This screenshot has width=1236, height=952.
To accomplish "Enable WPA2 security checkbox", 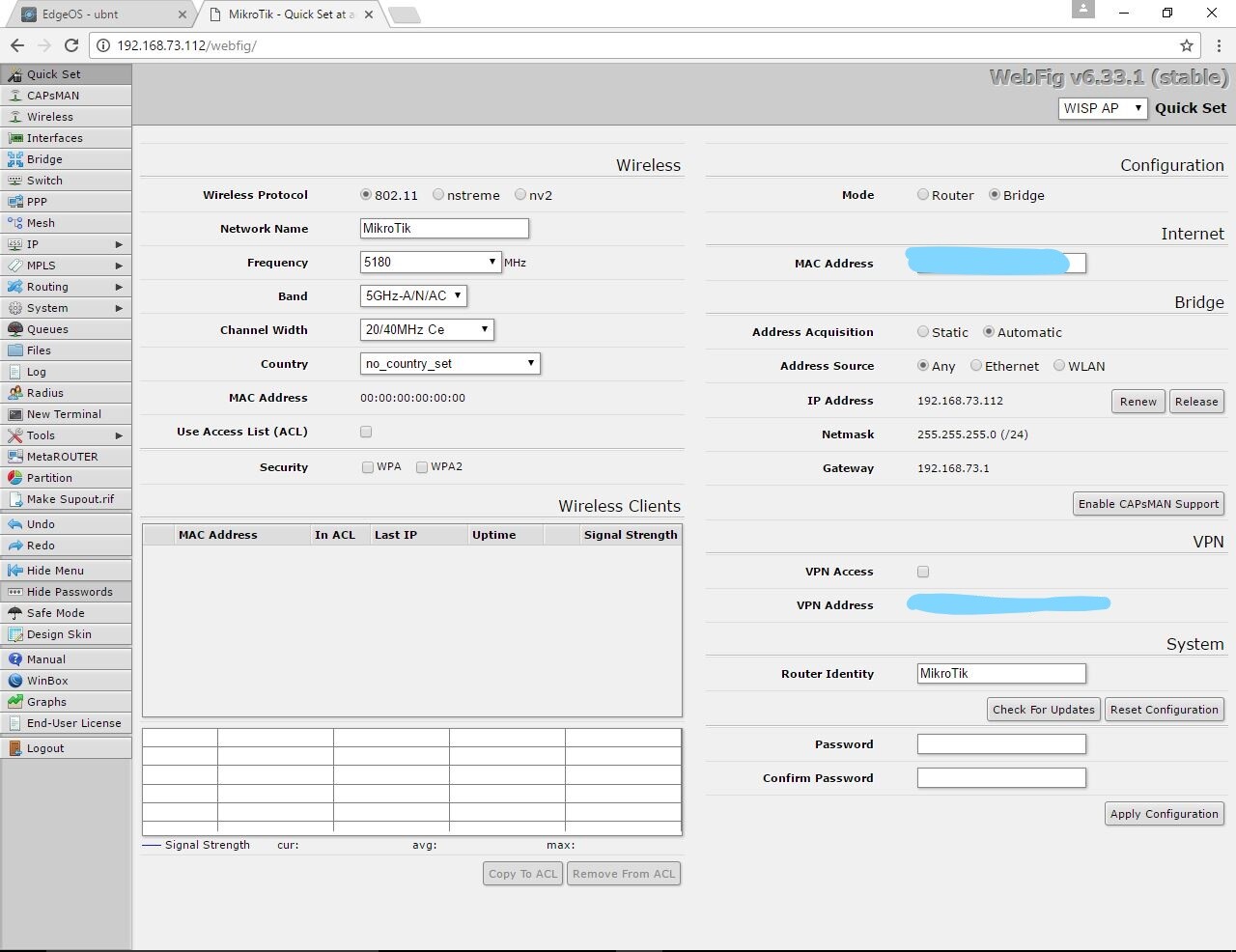I will [x=422, y=467].
